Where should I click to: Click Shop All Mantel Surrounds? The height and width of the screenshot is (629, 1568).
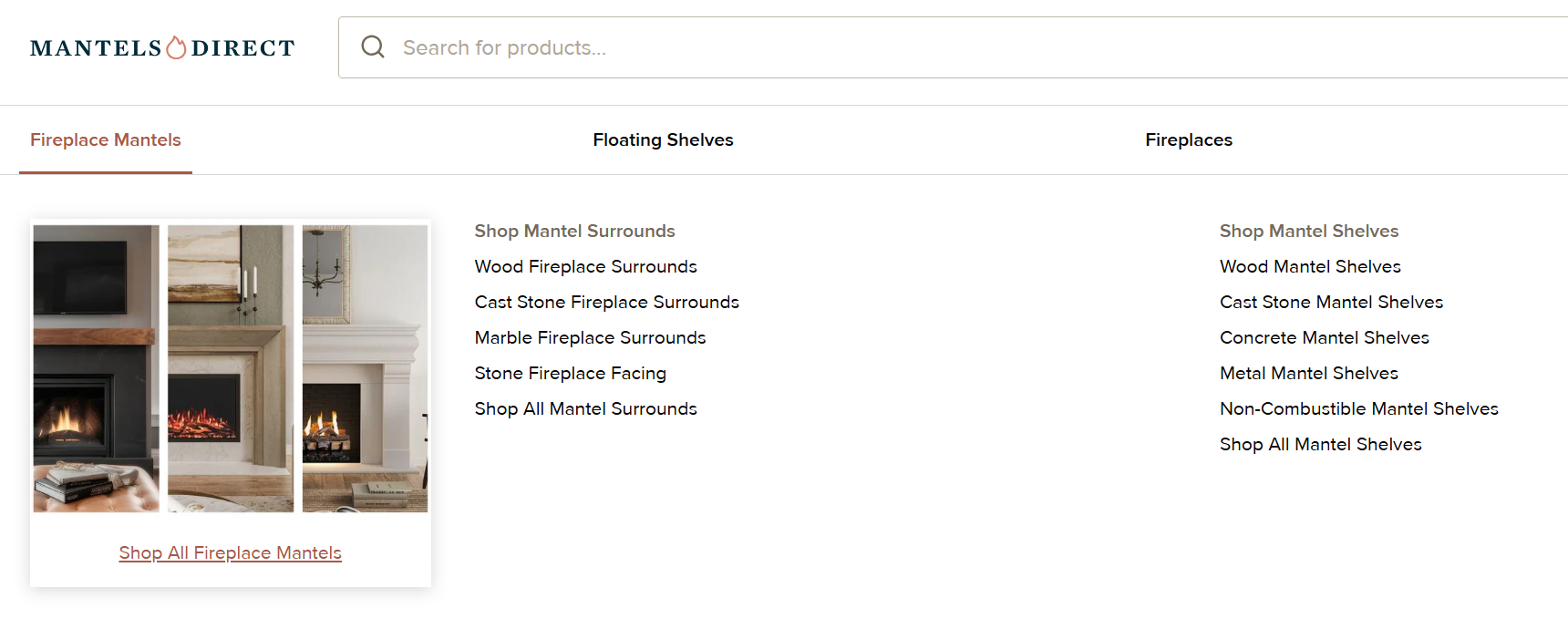(585, 409)
